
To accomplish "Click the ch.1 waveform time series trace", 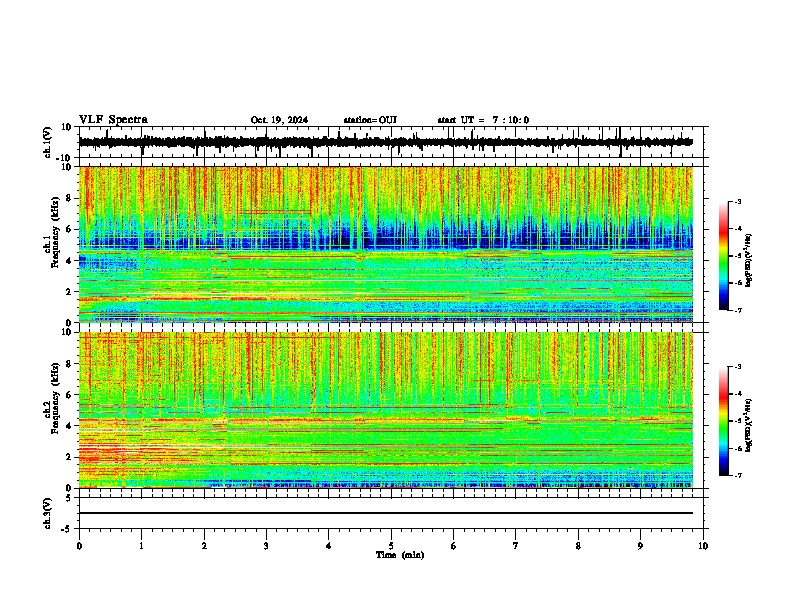I will (385, 142).
